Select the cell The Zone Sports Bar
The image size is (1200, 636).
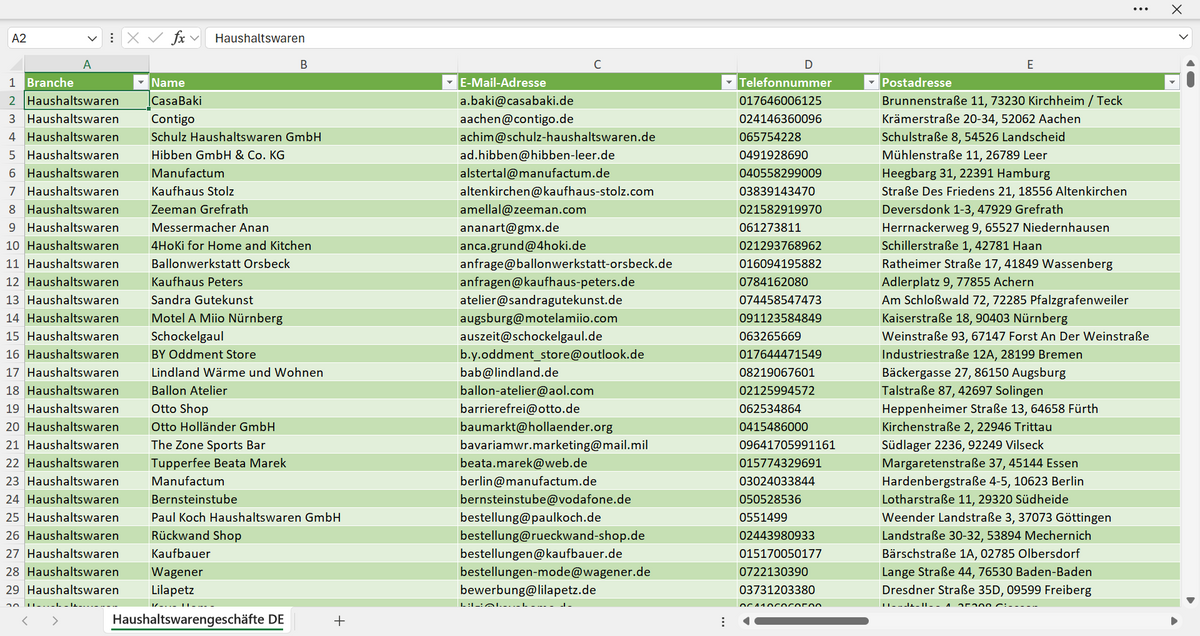(303, 445)
